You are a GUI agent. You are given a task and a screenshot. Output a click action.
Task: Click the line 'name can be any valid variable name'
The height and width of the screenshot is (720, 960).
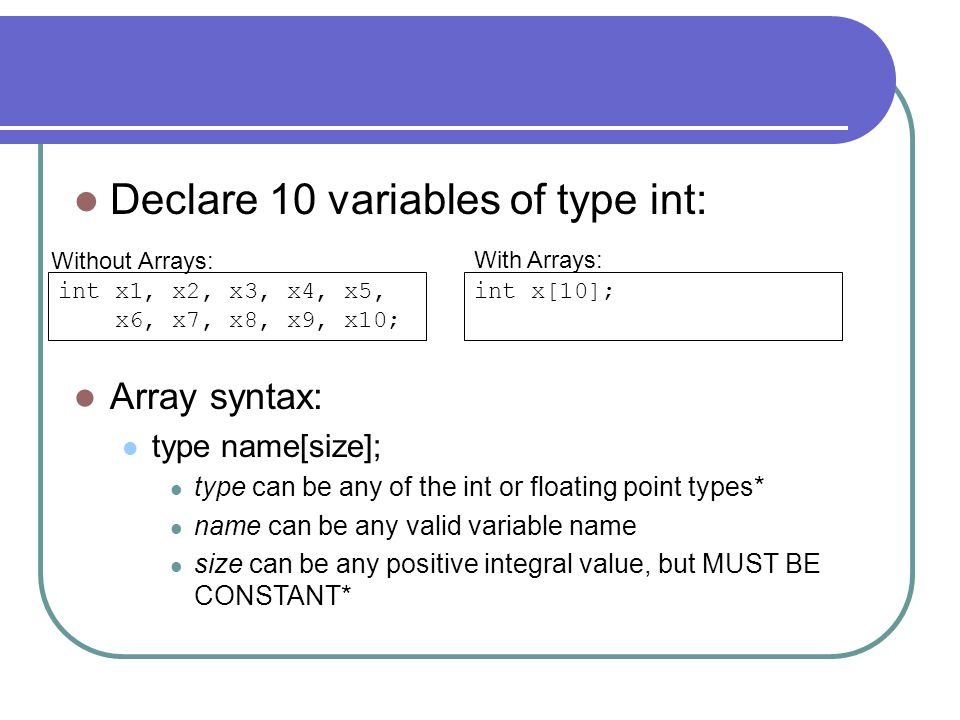click(x=415, y=526)
